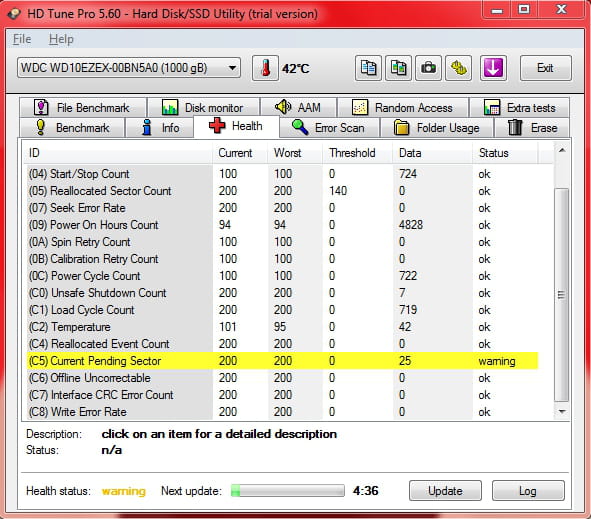Viewport: 591px width, 519px height.
Task: Click the 42°C temperature reading
Action: (296, 69)
